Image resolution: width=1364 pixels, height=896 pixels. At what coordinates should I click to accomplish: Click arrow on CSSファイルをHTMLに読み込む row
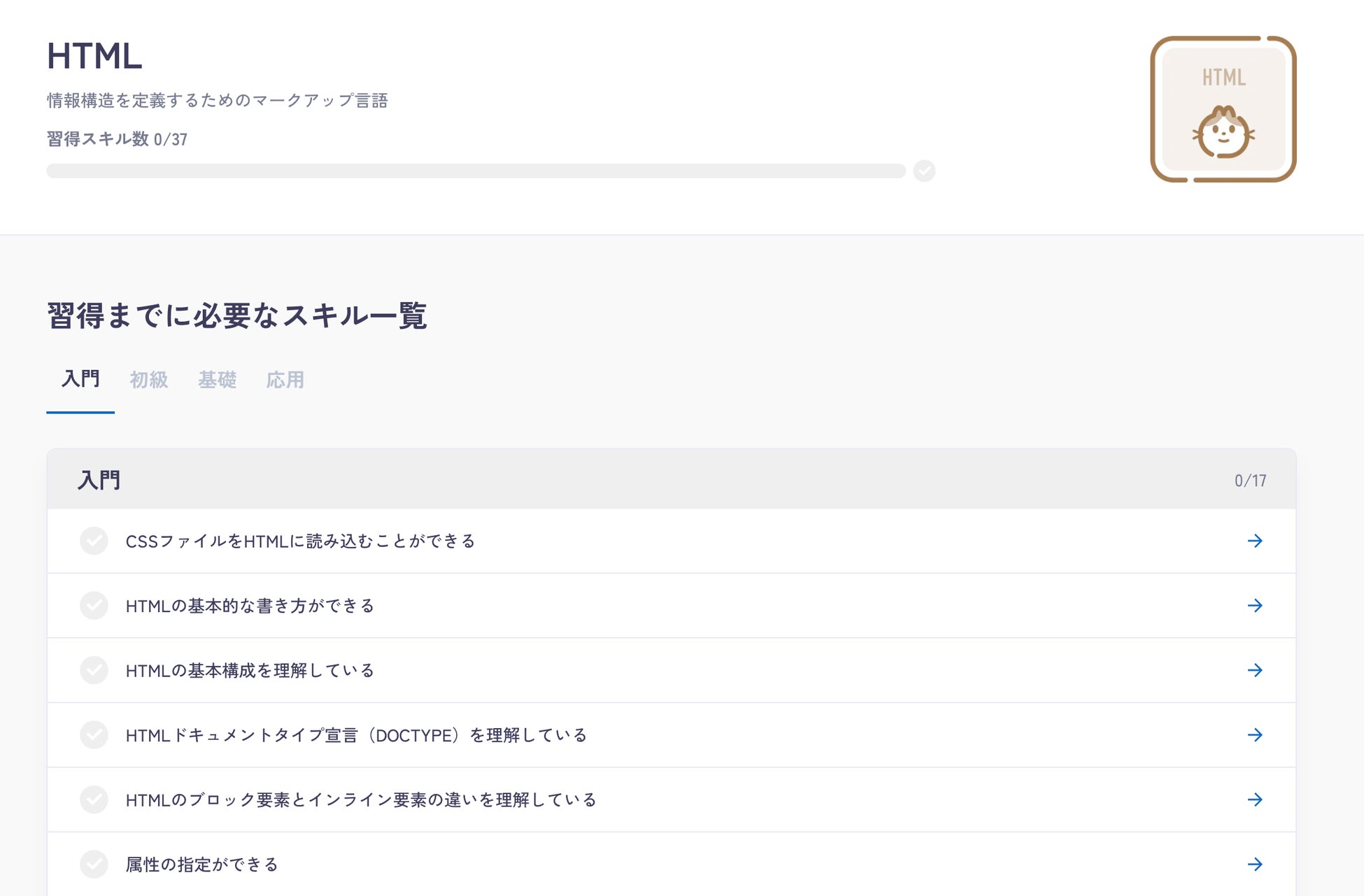[x=1255, y=541]
